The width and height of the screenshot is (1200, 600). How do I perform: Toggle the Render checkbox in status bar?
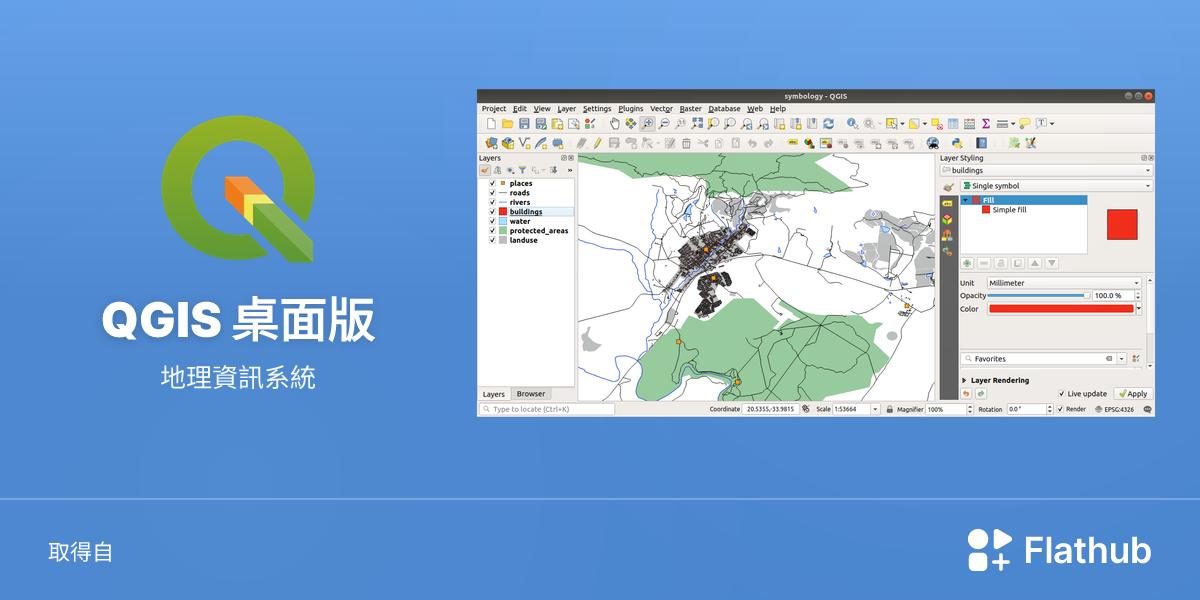coord(1060,409)
